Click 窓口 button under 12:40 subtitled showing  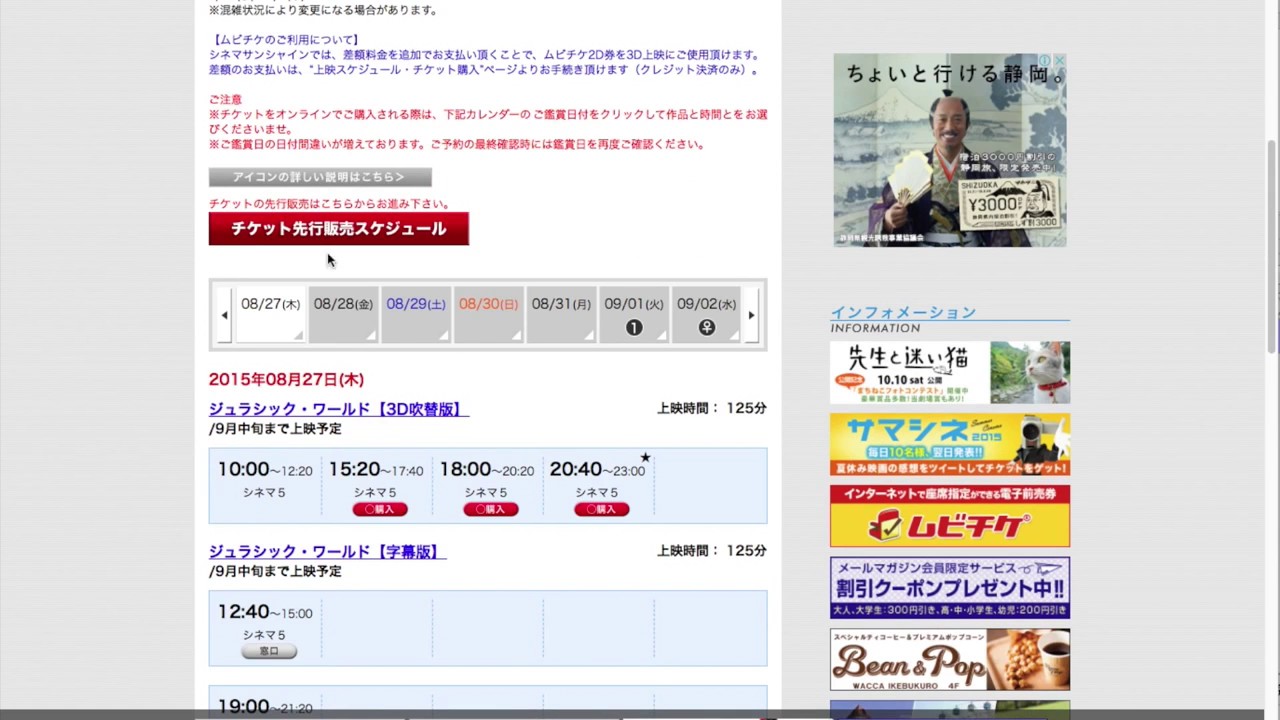click(x=269, y=651)
